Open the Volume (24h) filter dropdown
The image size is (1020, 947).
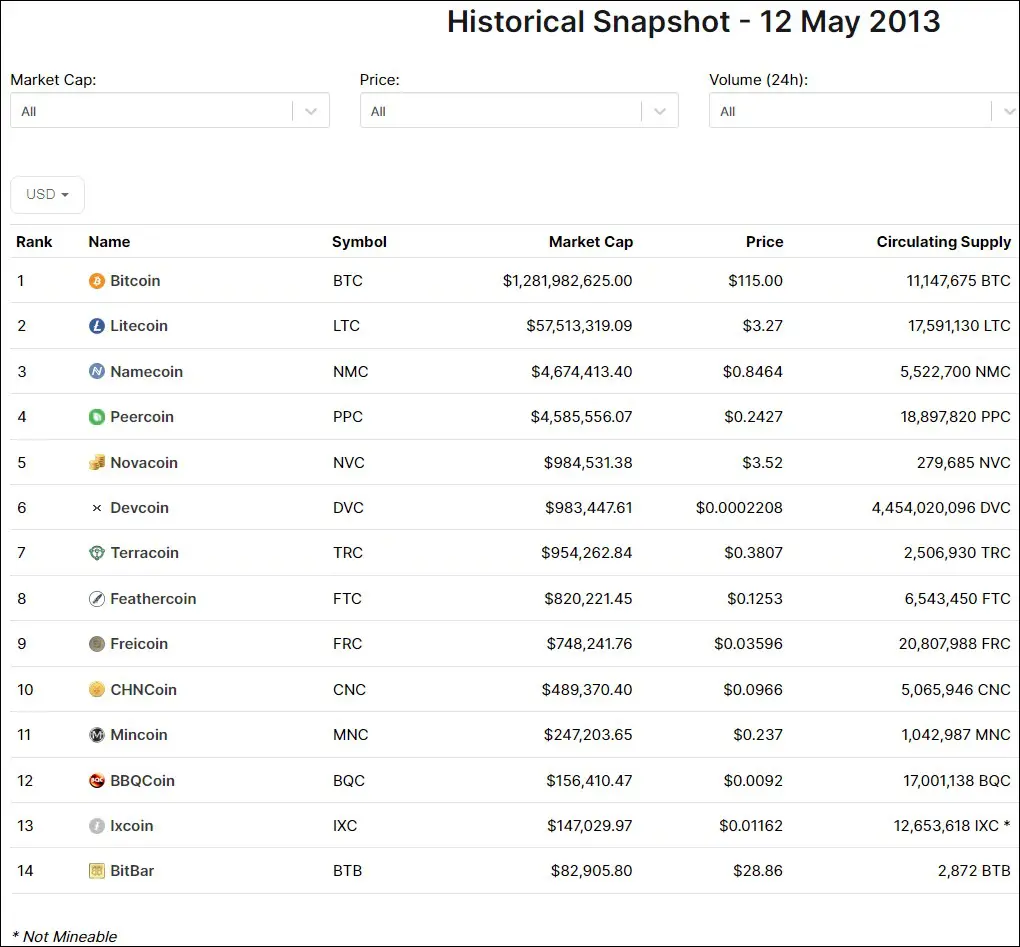(x=864, y=111)
